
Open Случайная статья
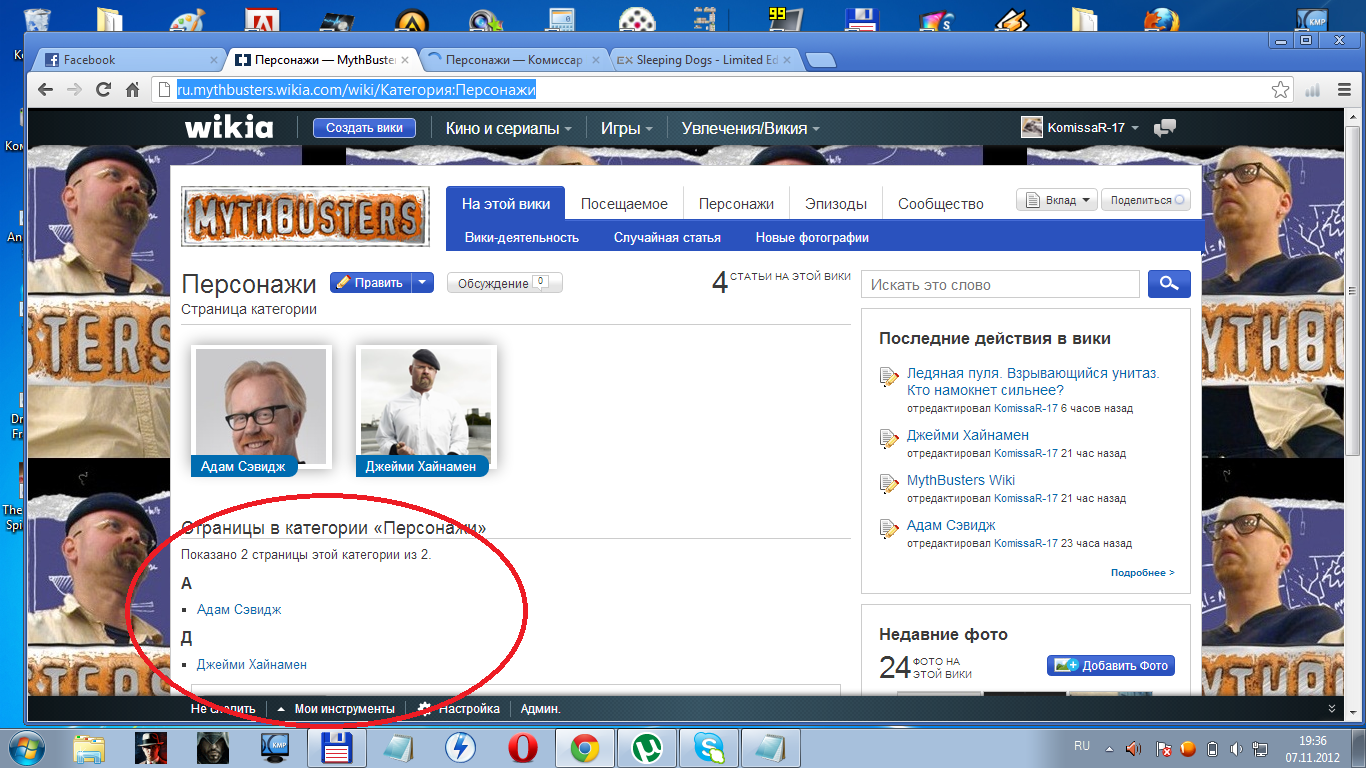pos(667,238)
